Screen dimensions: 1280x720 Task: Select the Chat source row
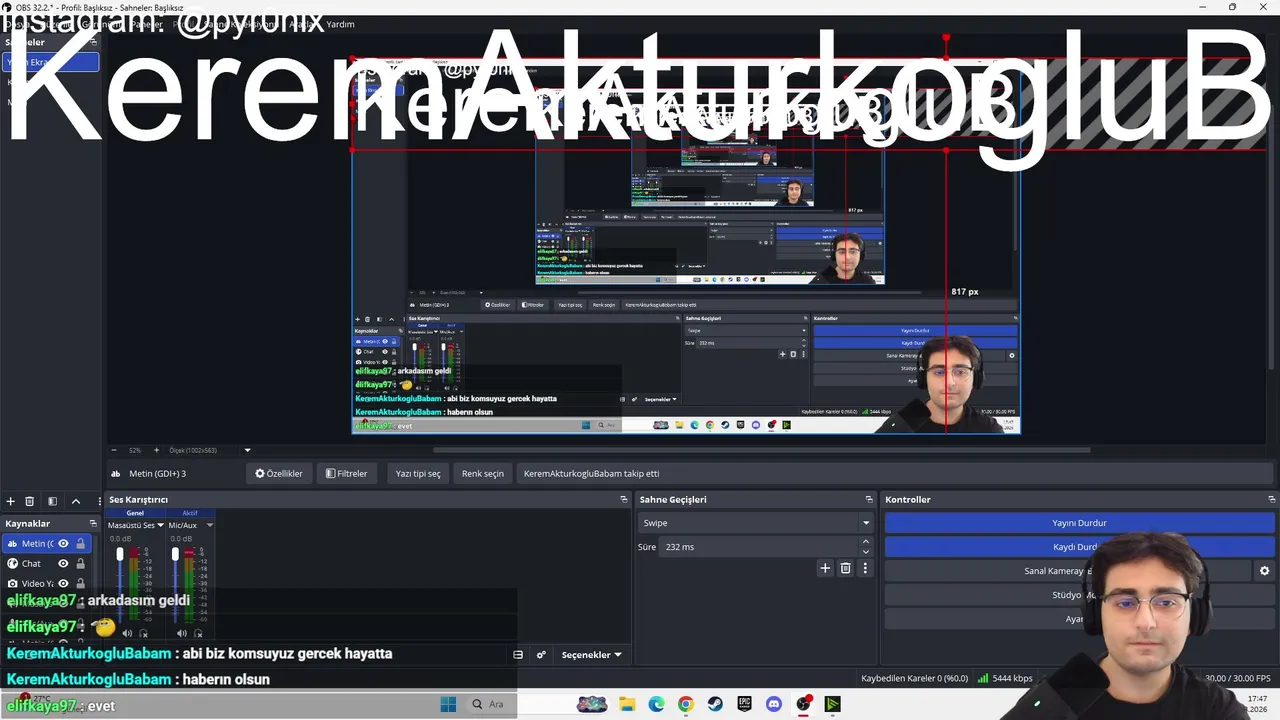coord(47,563)
